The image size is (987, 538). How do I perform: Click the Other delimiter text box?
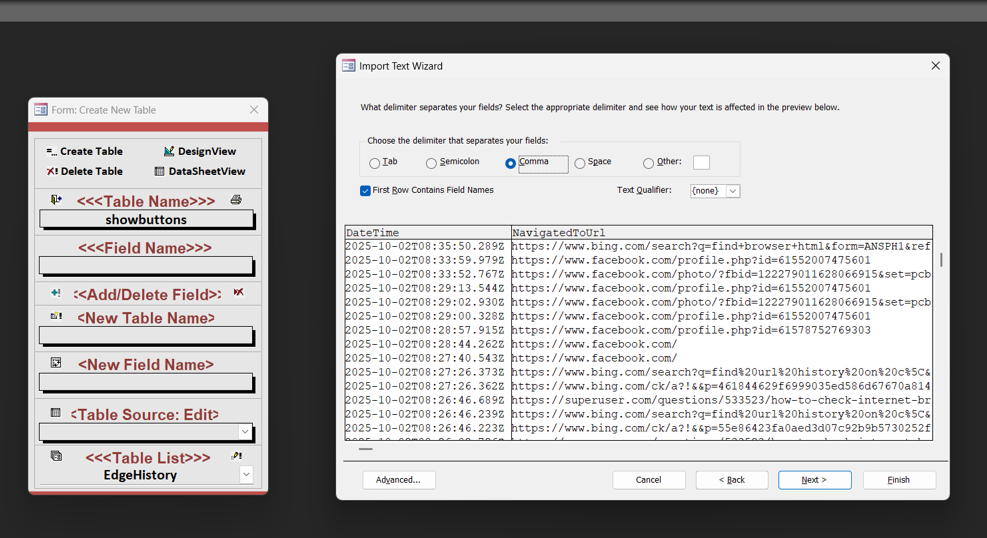[701, 162]
